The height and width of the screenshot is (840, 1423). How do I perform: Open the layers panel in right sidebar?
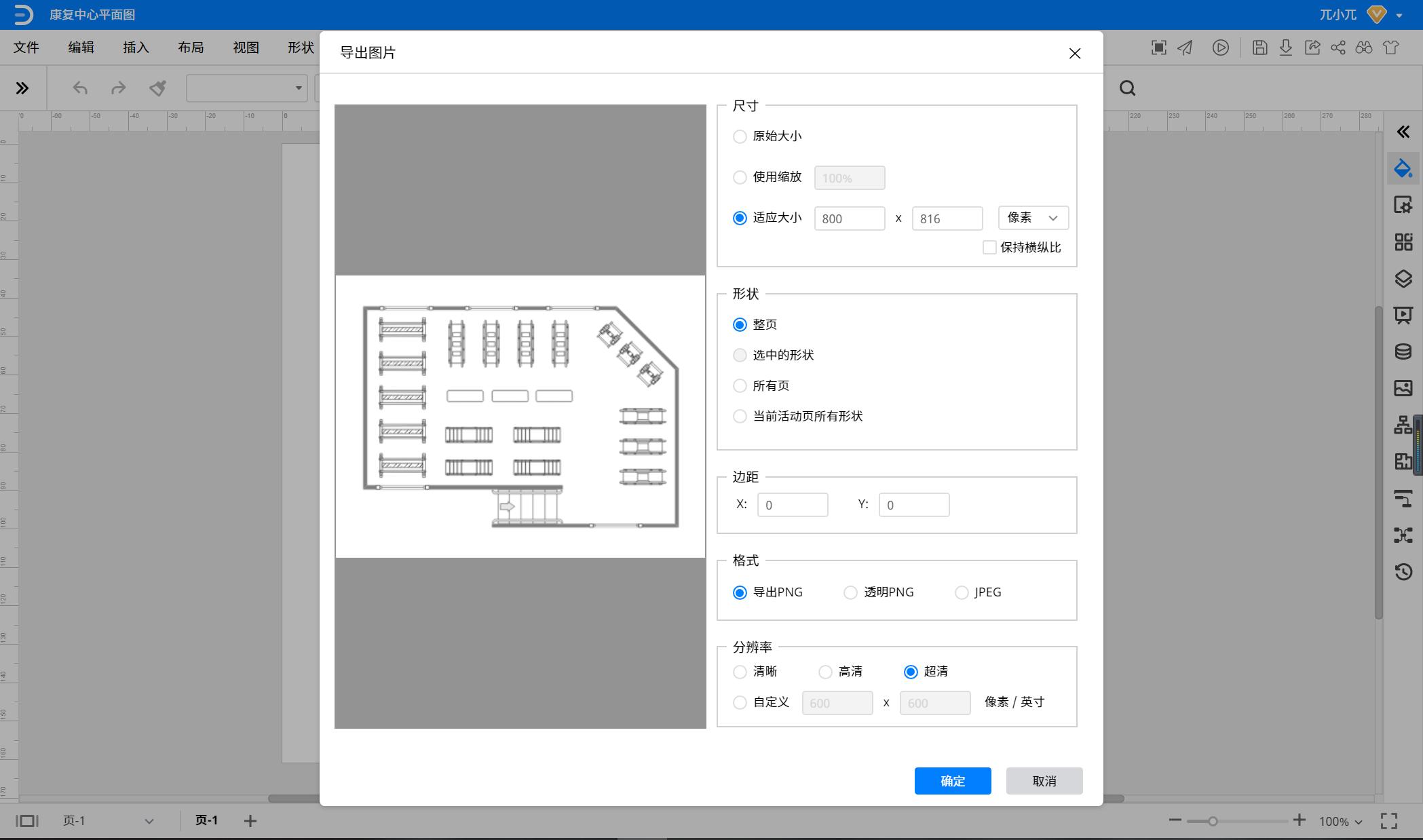click(x=1403, y=279)
